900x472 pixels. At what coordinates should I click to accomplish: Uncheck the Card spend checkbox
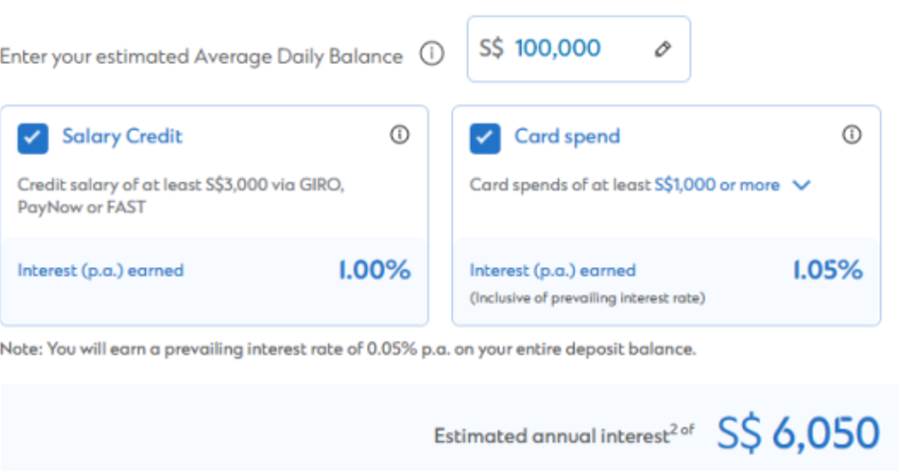click(x=485, y=138)
